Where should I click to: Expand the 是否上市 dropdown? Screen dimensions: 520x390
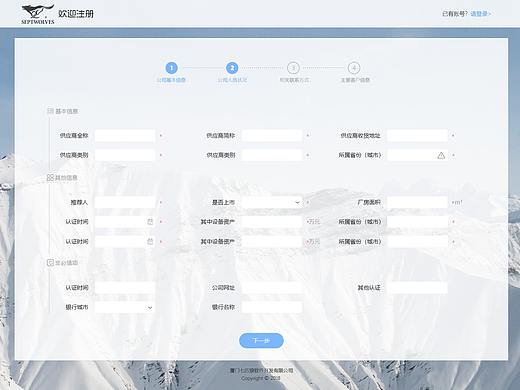(x=297, y=202)
